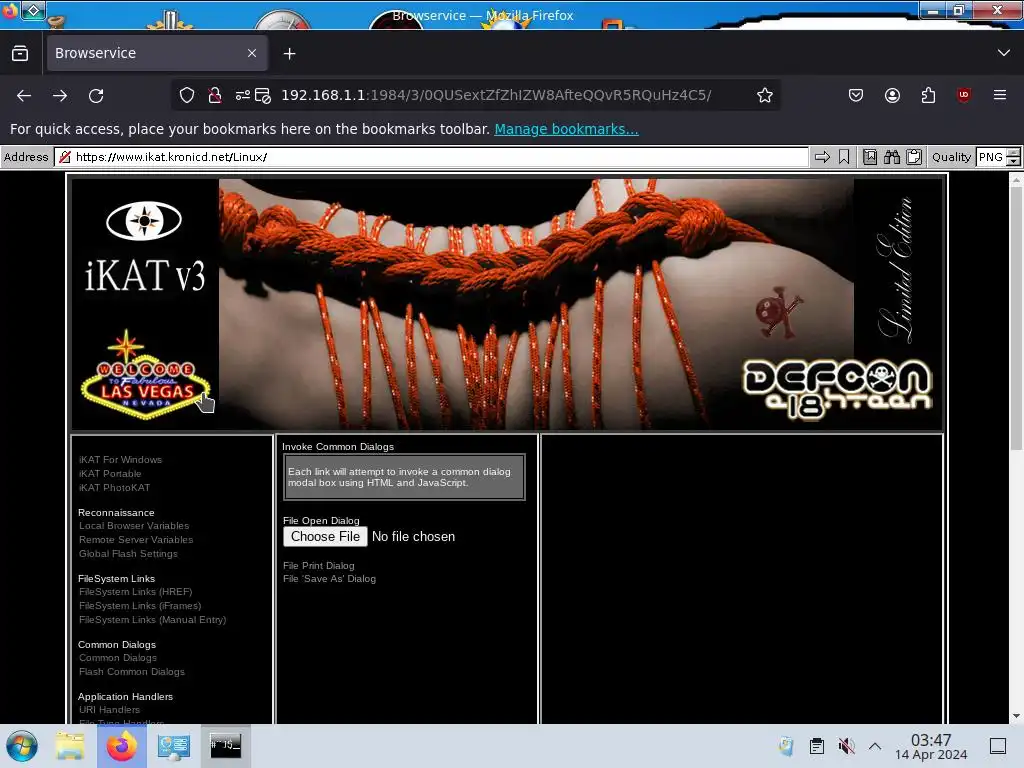Open Common Dialogs link
Image resolution: width=1024 pixels, height=768 pixels.
point(118,658)
